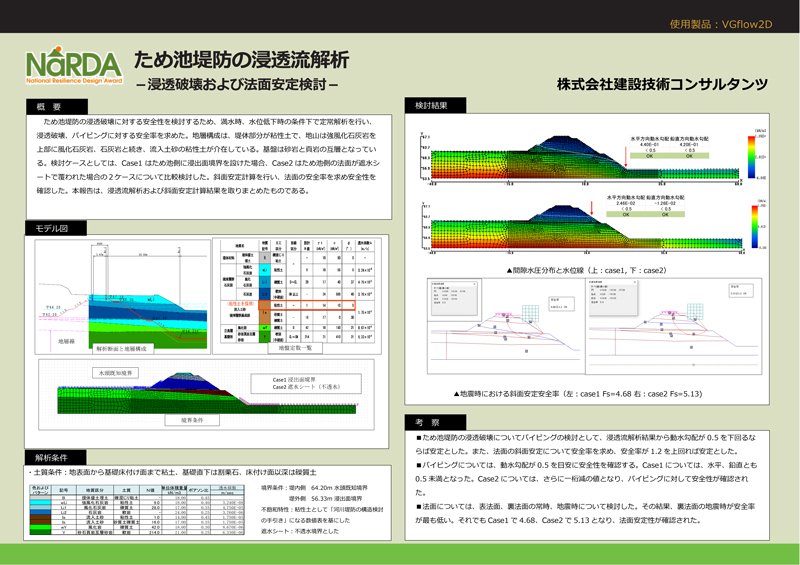800x565 pixels.
Task: Click the 概要 section header
Action: [x=57, y=107]
